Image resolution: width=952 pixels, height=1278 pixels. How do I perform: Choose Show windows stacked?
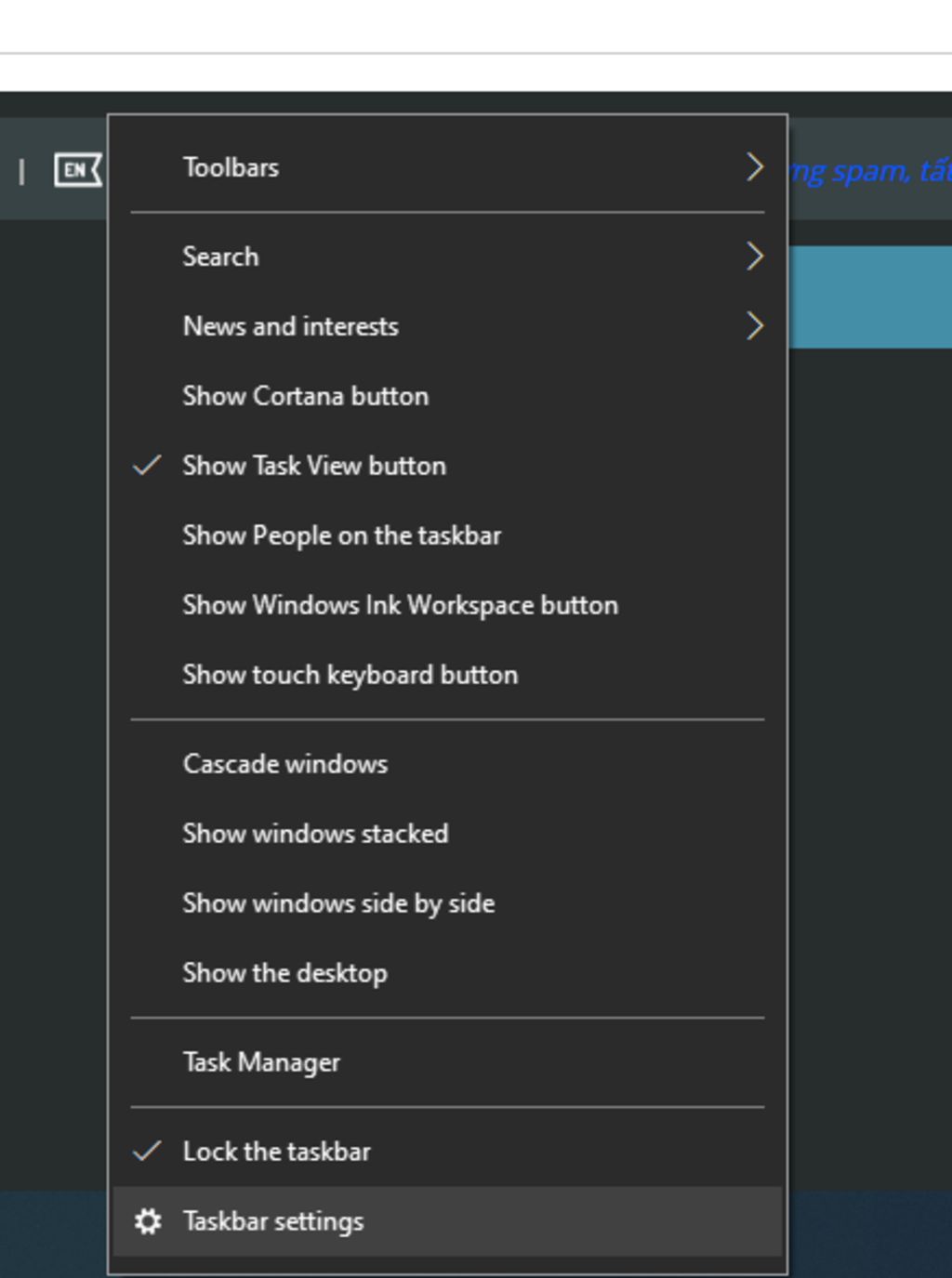447,834
